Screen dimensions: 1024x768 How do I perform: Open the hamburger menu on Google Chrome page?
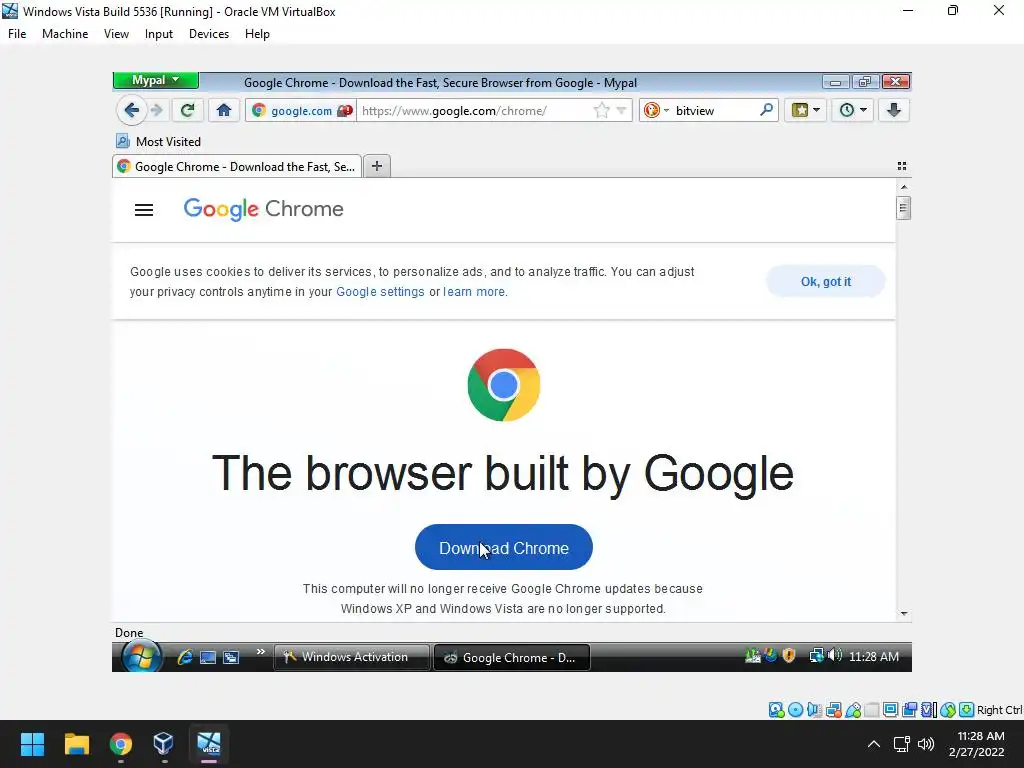(144, 210)
